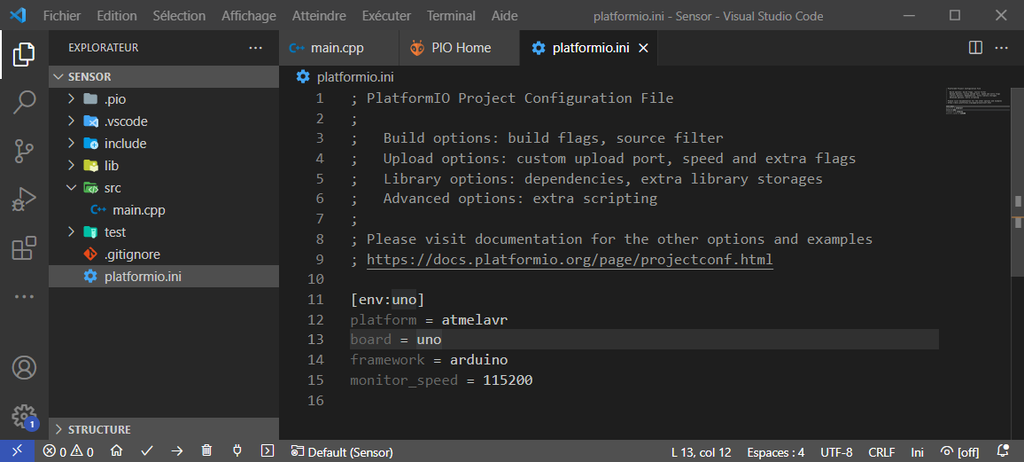Open Explorer panel More Actions ellipsis
Viewport: 1024px width, 462px height.
[x=255, y=48]
